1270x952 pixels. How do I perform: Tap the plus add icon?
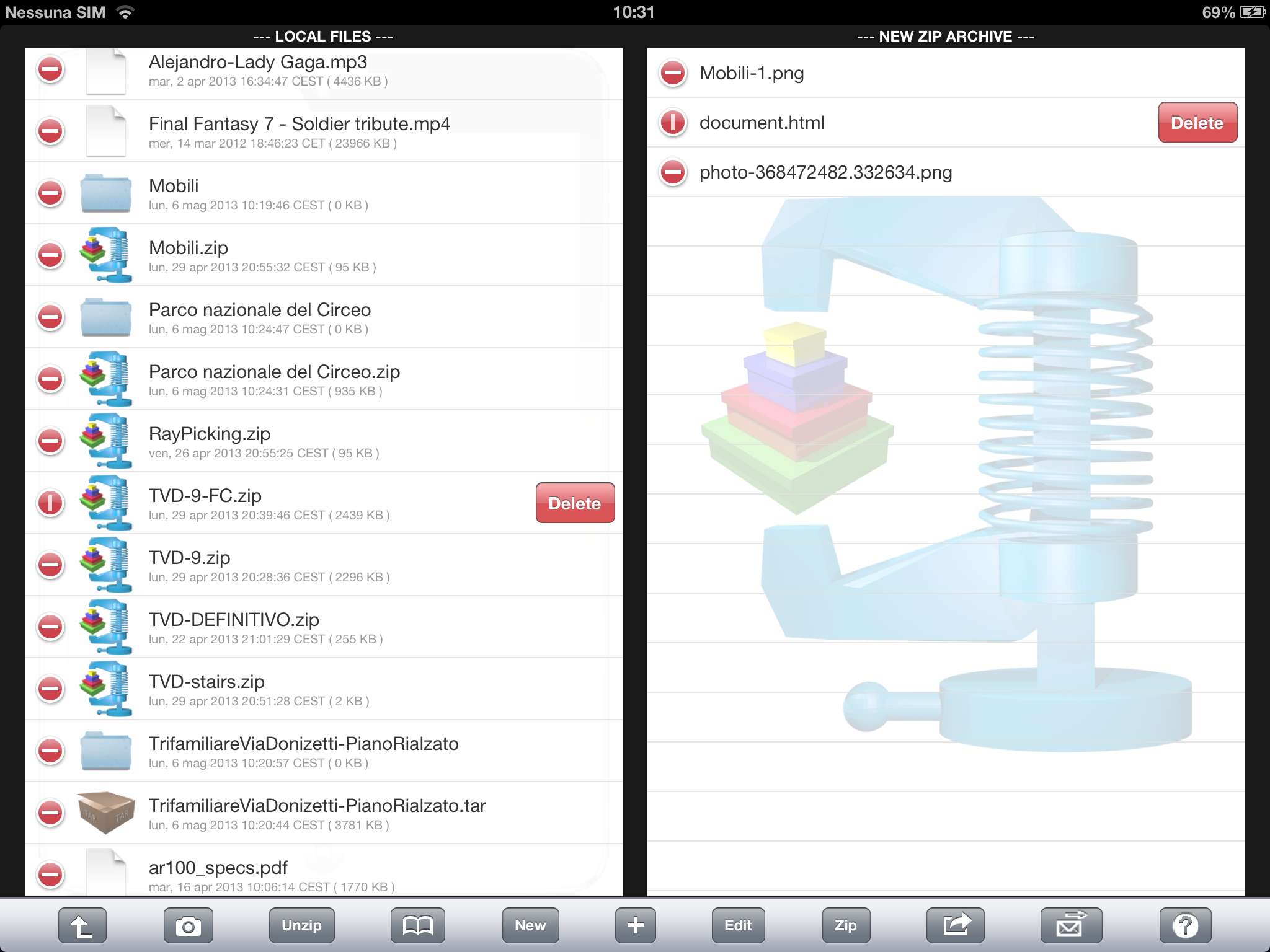click(x=635, y=925)
